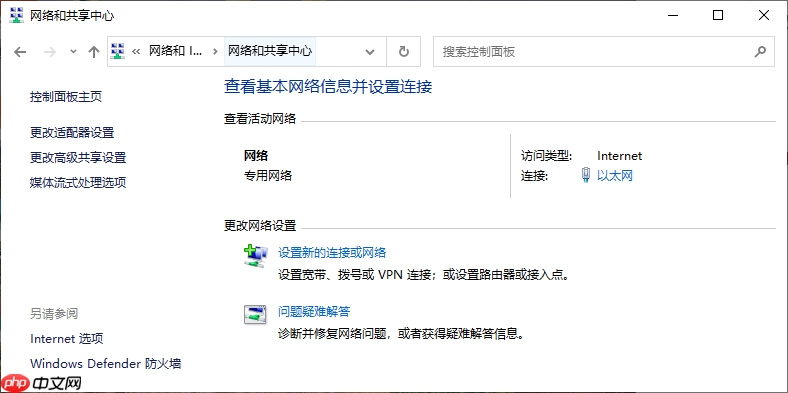This screenshot has width=788, height=393.
Task: Click the 访问类型: label
Action: [x=547, y=156]
